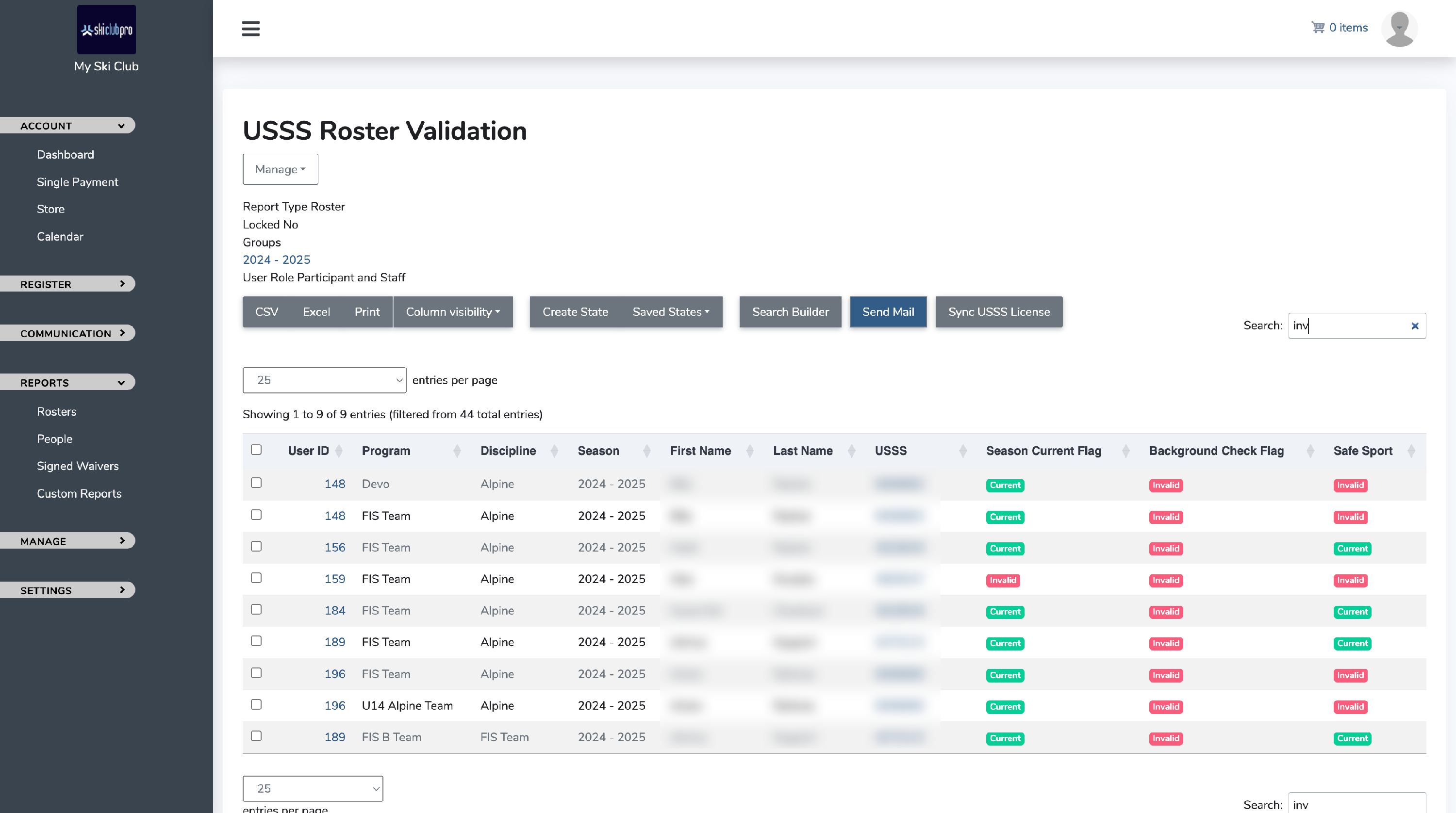Click the skiclubpro logo
This screenshot has height=813, width=1456.
pyautogui.click(x=106, y=30)
